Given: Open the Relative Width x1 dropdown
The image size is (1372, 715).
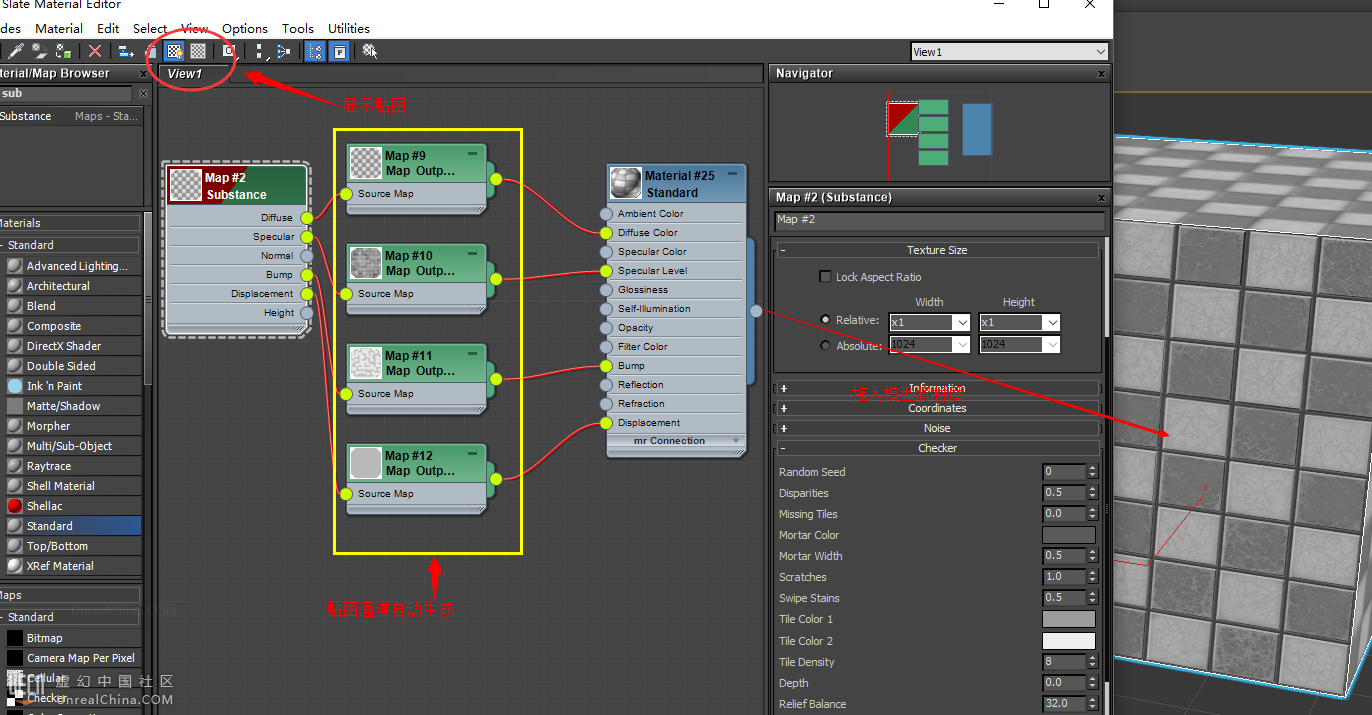Looking at the screenshot, I should tap(961, 323).
